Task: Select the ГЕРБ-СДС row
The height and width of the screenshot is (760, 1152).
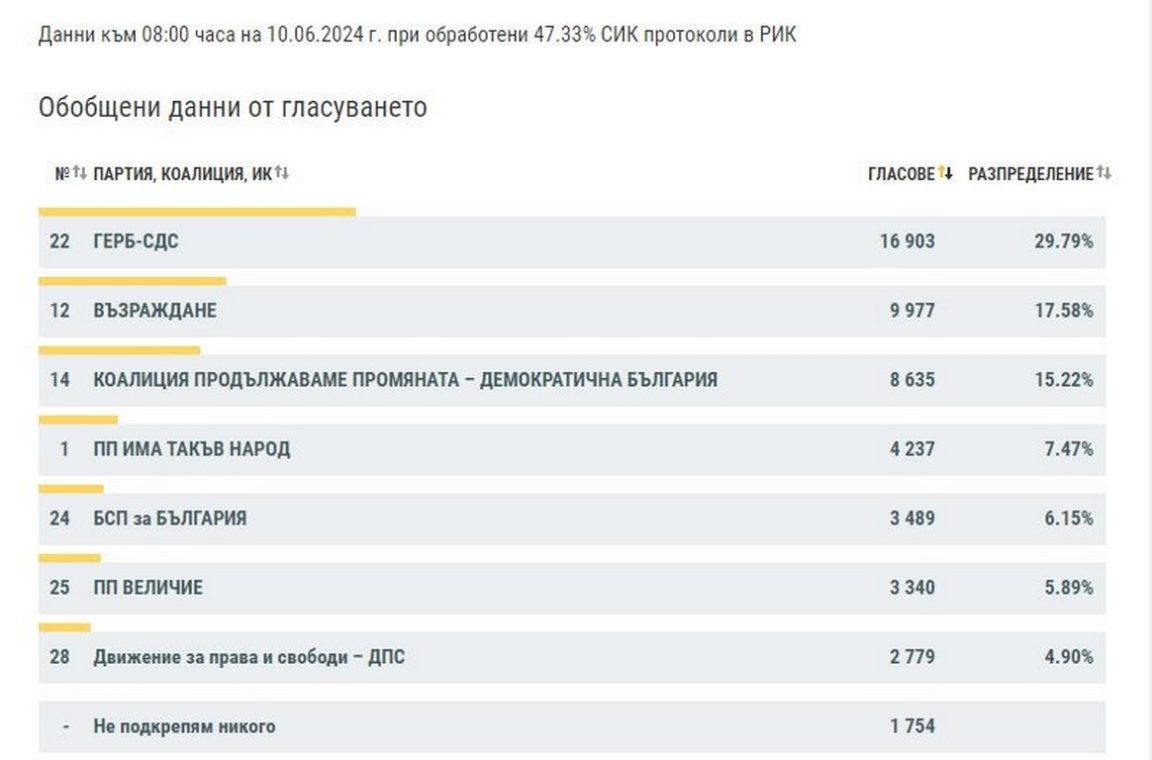Action: pos(136,242)
